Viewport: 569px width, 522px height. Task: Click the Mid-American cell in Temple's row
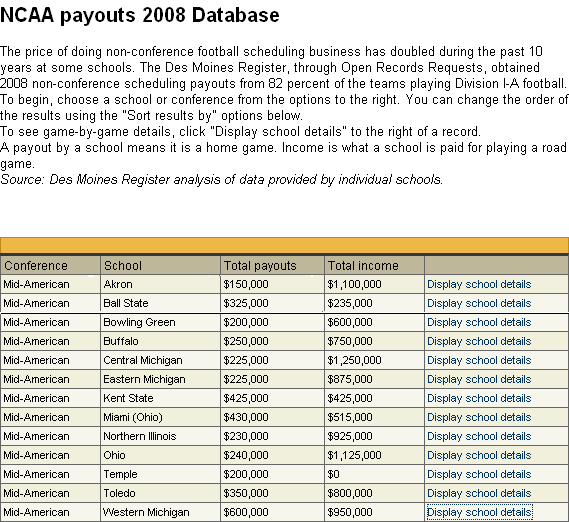coord(50,474)
